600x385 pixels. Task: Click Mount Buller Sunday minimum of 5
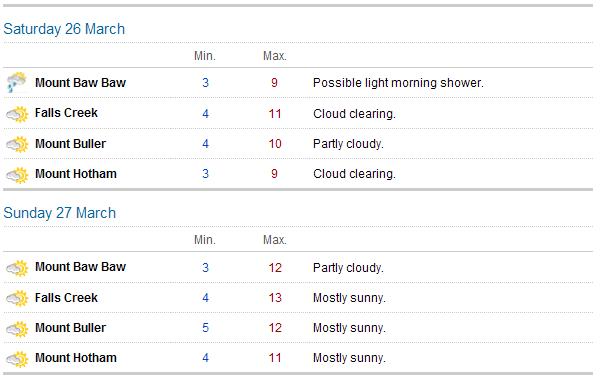pyautogui.click(x=205, y=328)
